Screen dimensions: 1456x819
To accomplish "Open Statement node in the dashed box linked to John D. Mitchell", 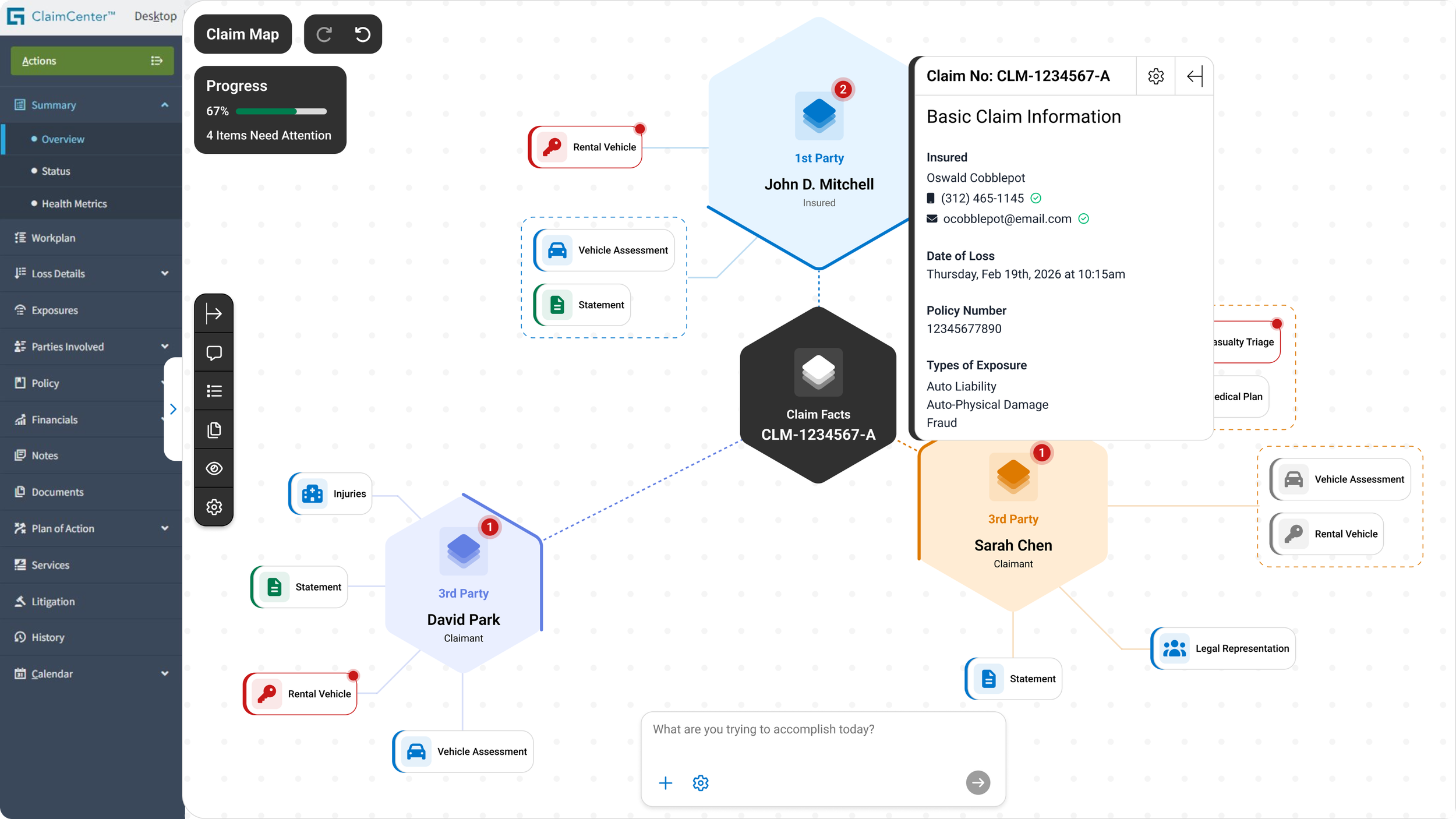I will click(x=582, y=305).
